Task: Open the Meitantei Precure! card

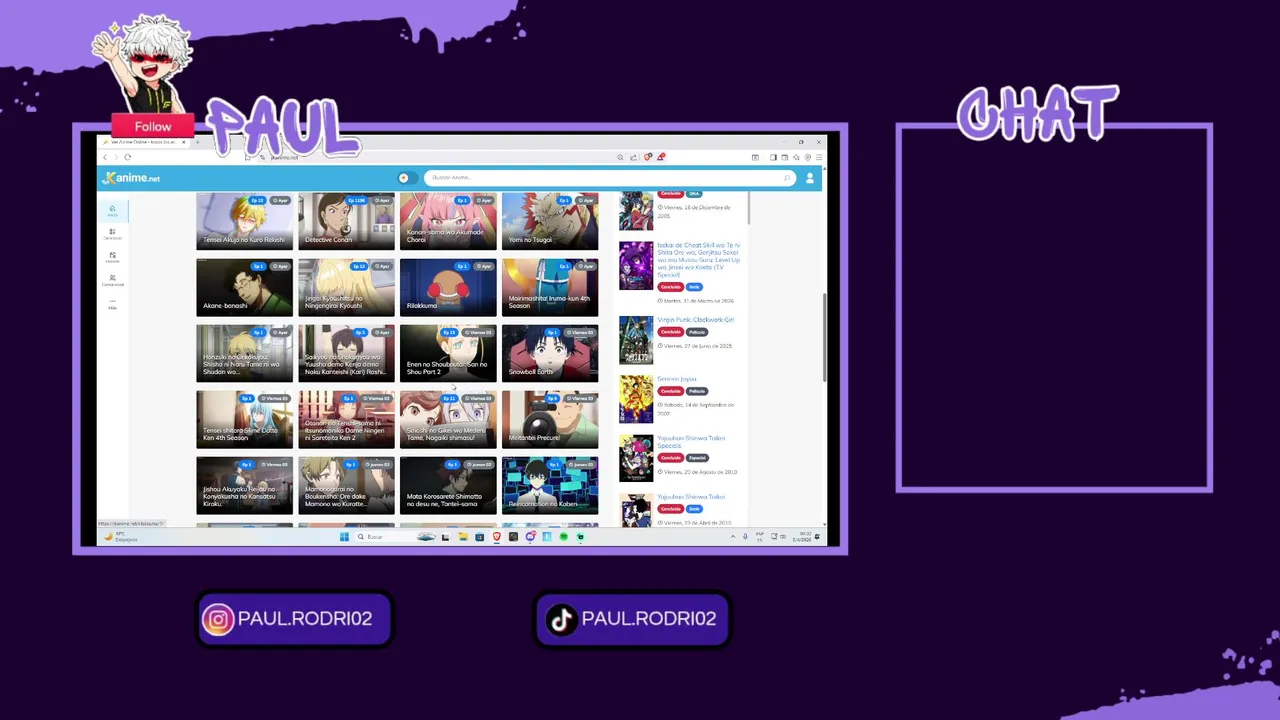Action: tap(550, 419)
